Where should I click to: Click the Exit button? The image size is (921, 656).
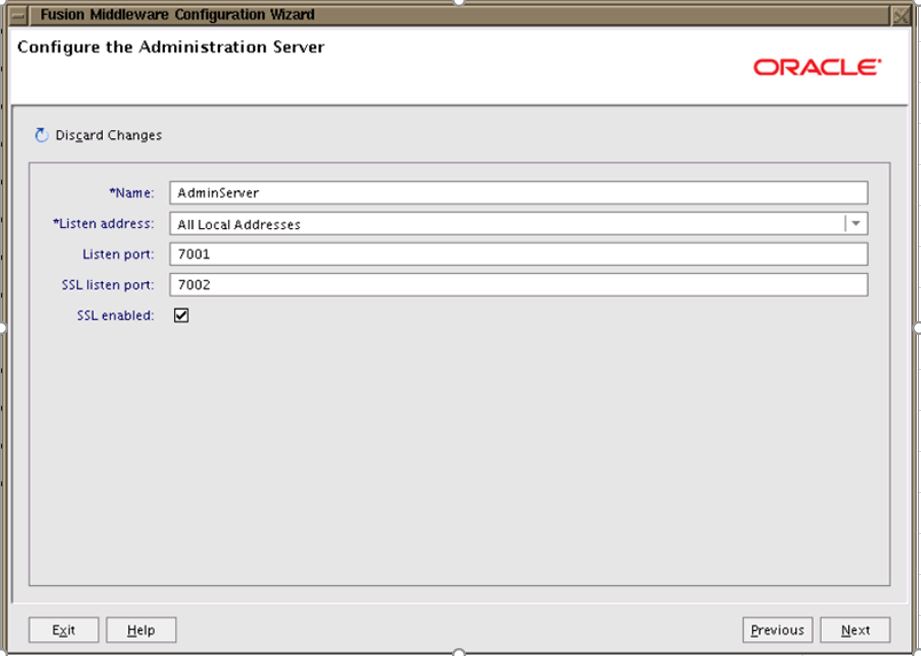tap(63, 630)
